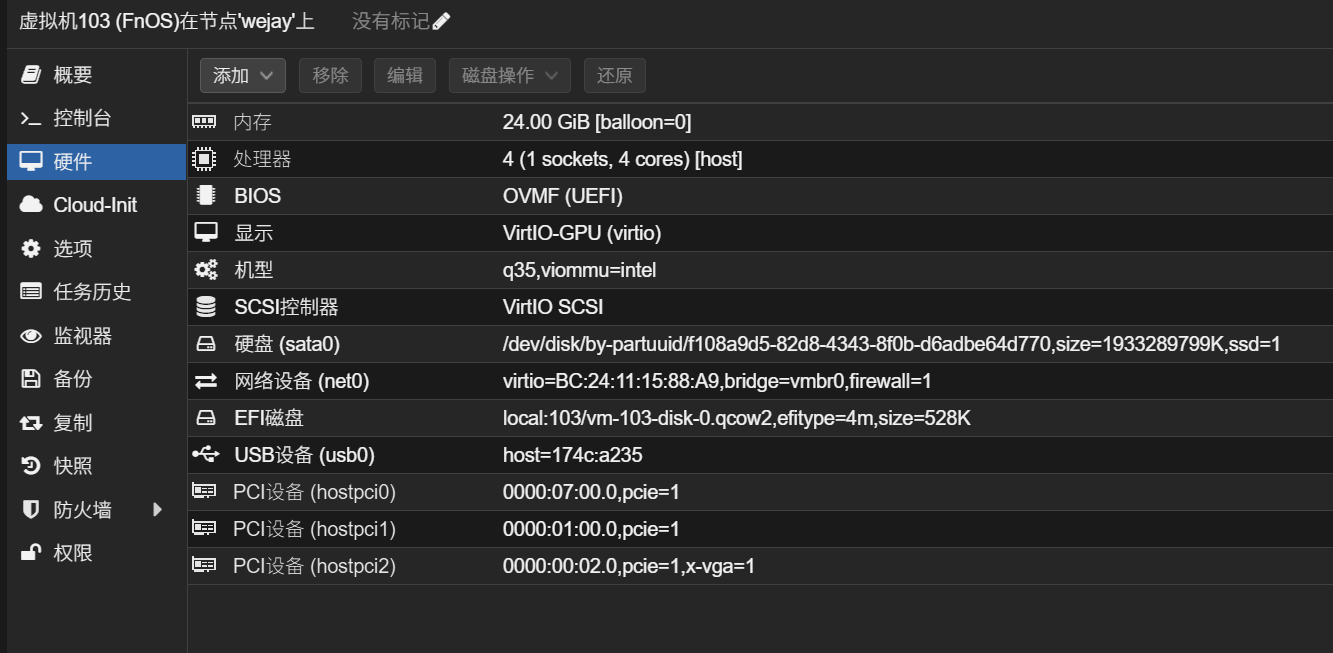Expand the 防火墙 submenu arrow

(x=157, y=510)
